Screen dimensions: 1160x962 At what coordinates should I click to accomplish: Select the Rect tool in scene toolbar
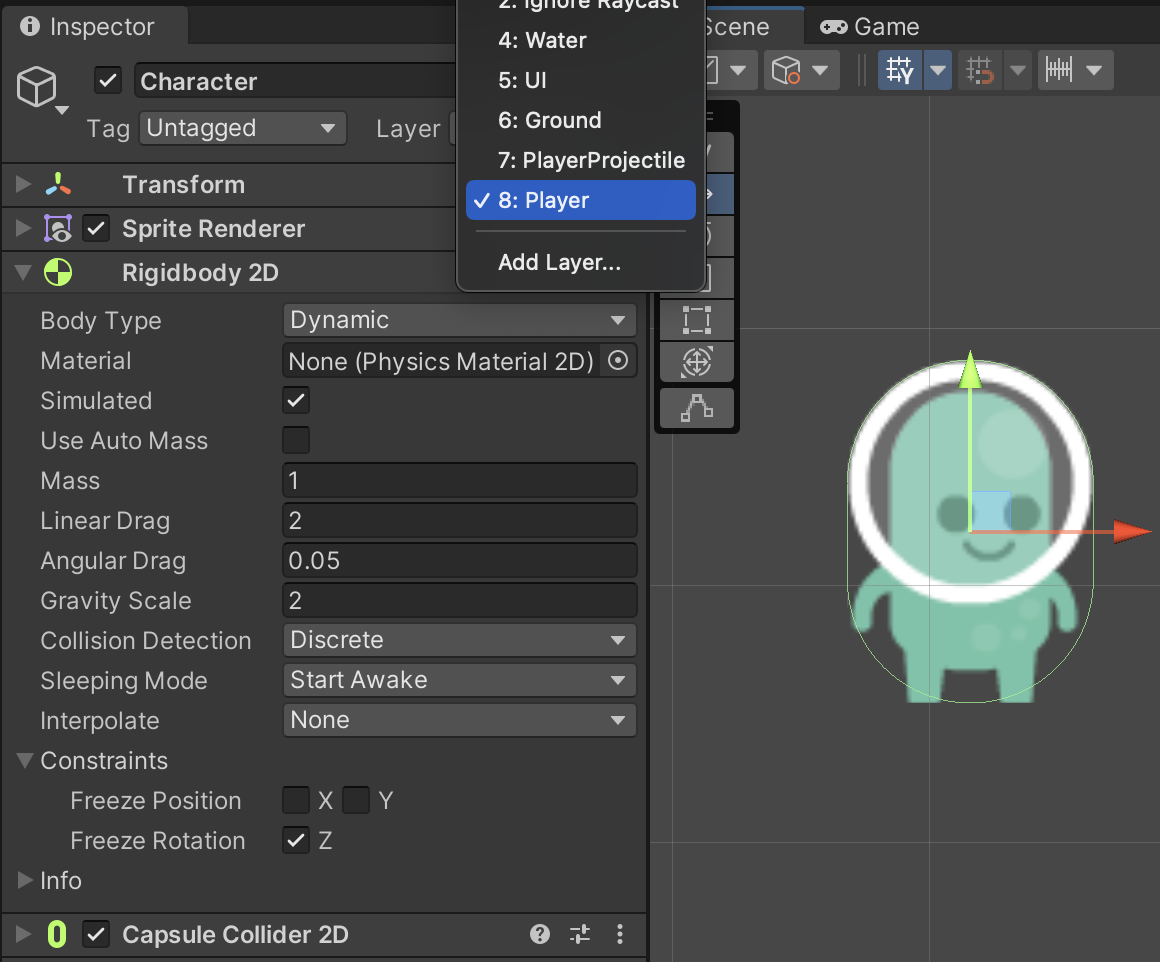pyautogui.click(x=697, y=320)
